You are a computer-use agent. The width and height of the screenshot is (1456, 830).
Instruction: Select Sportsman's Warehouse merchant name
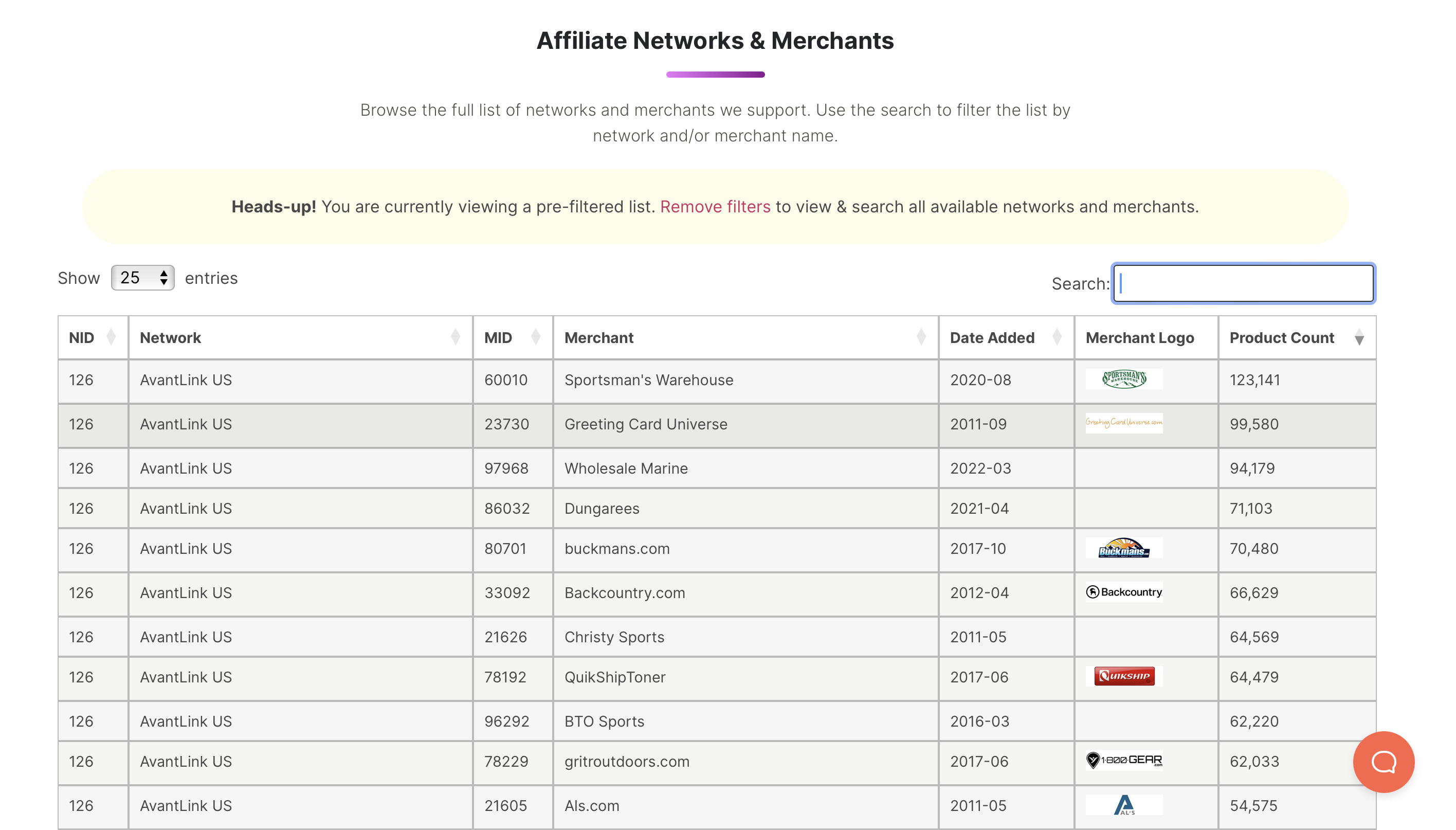[648, 380]
